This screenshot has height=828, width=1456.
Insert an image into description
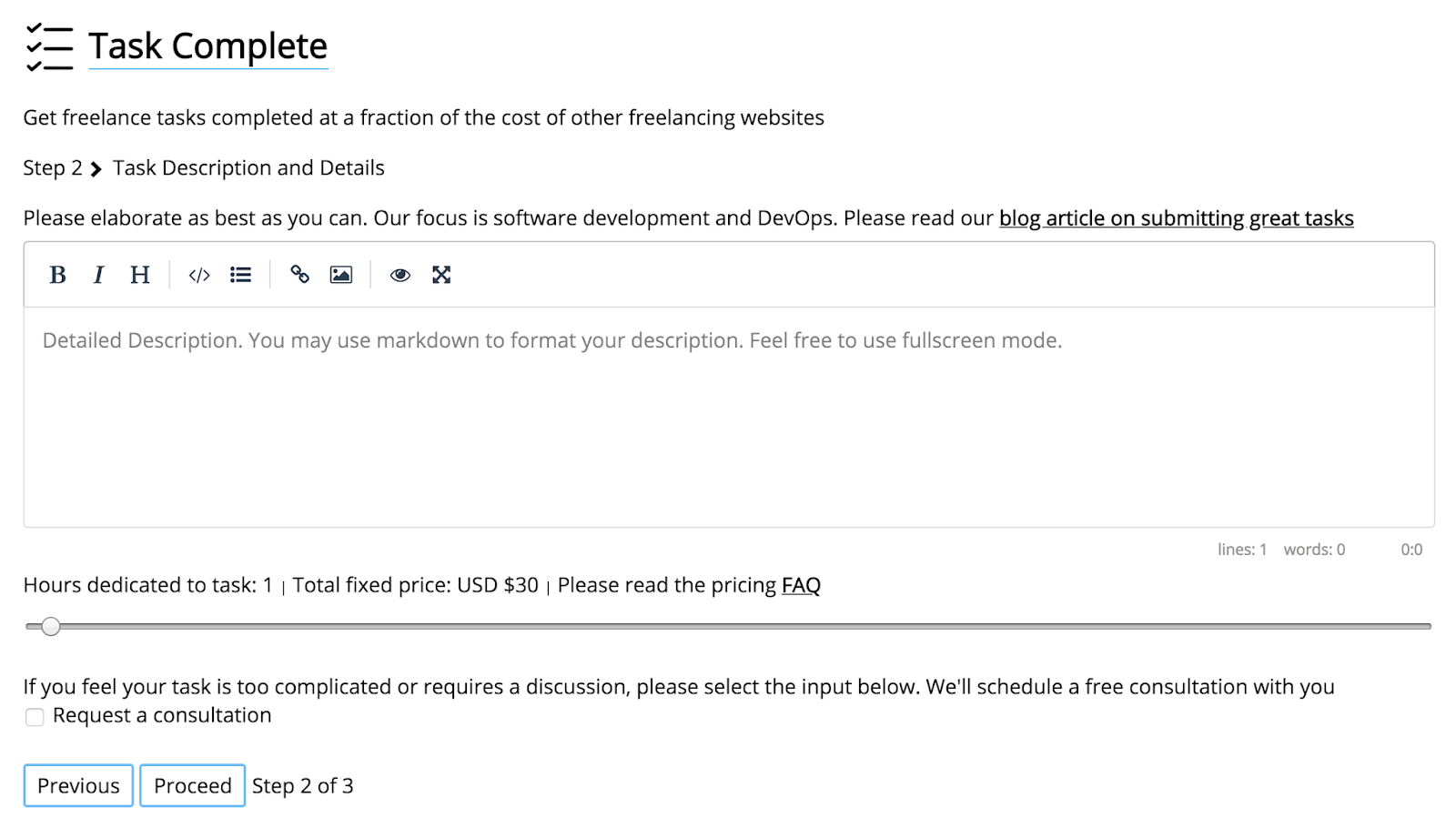coord(341,275)
